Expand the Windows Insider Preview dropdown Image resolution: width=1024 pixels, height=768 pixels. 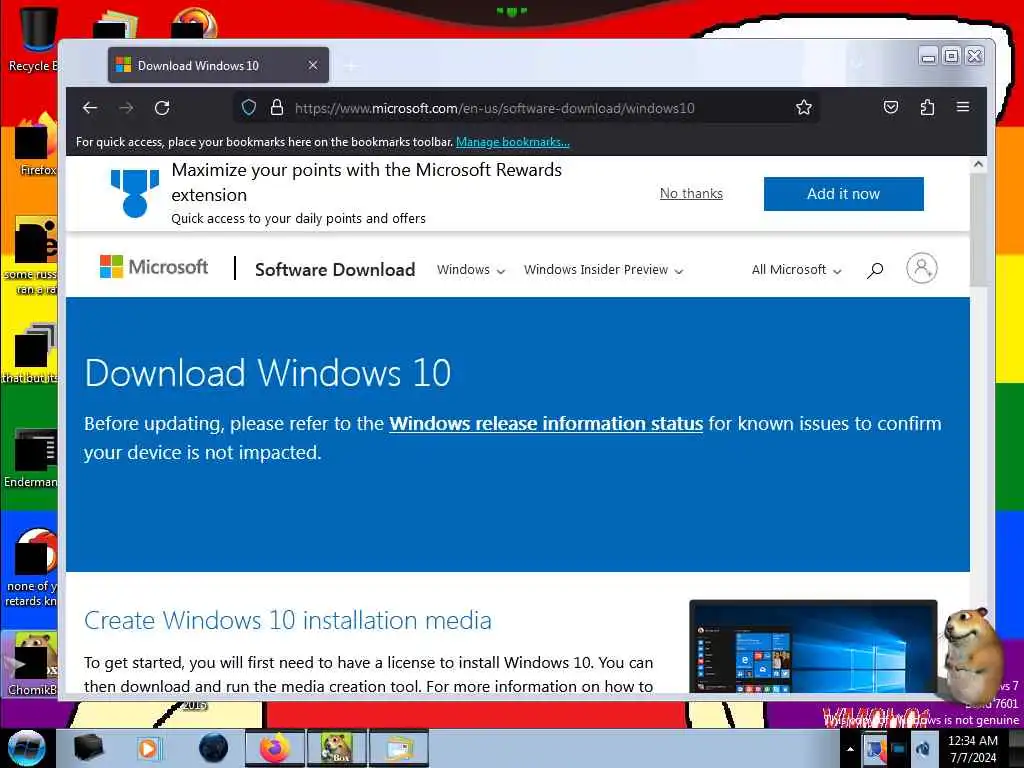(x=603, y=270)
